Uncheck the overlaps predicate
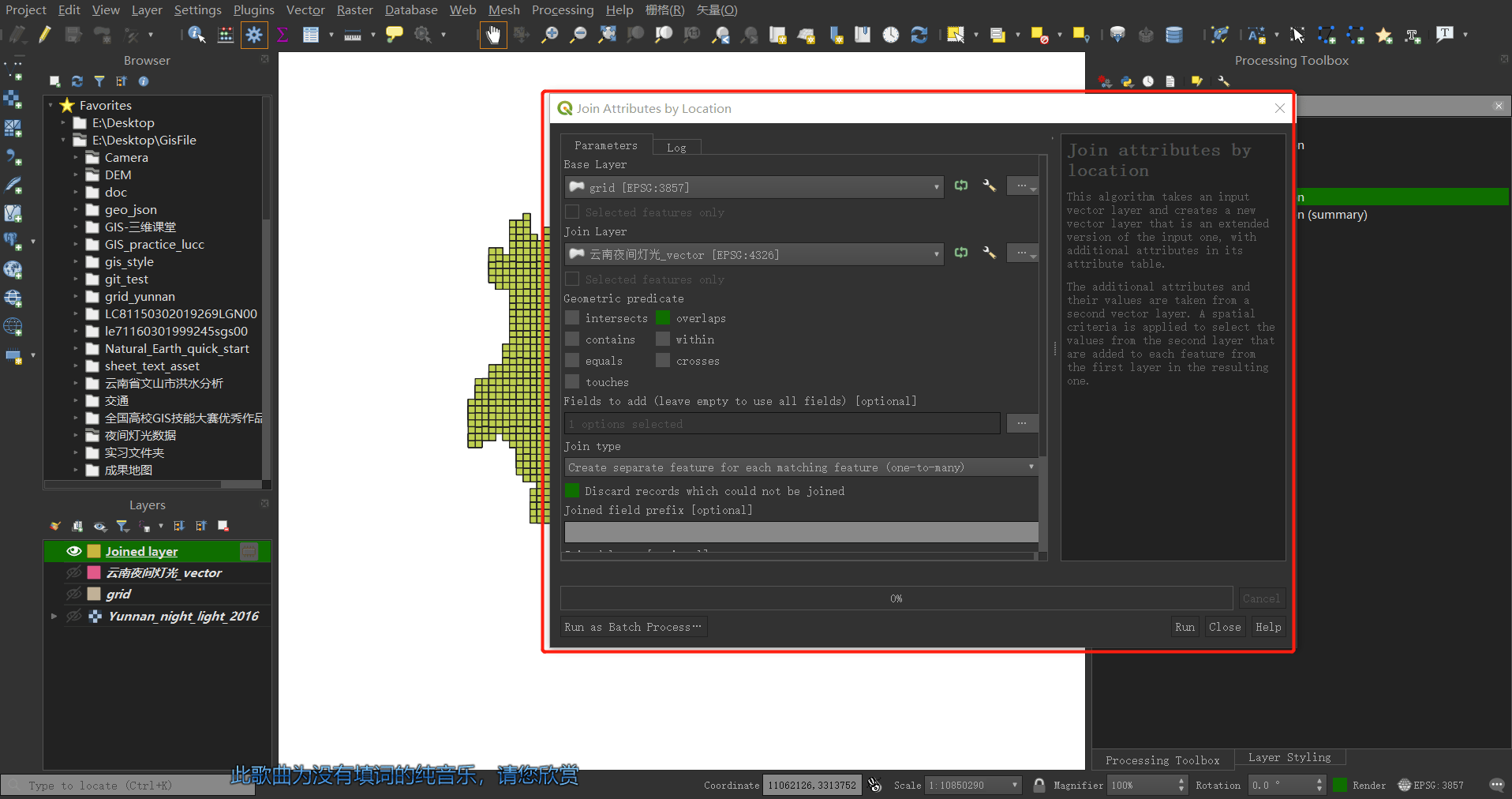The width and height of the screenshot is (1512, 799). [x=663, y=318]
